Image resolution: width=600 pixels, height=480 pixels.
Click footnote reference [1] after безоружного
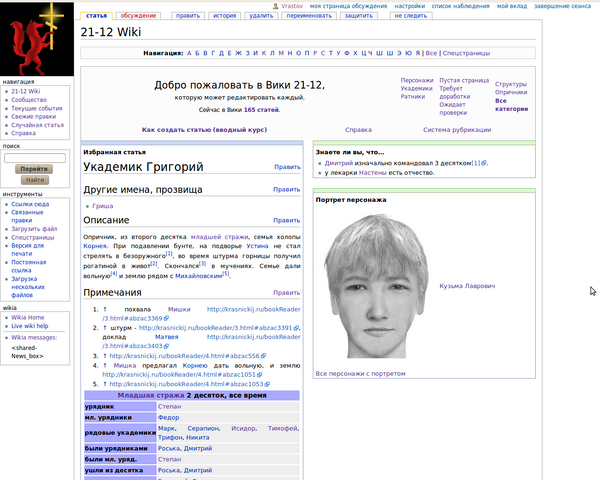(169, 254)
